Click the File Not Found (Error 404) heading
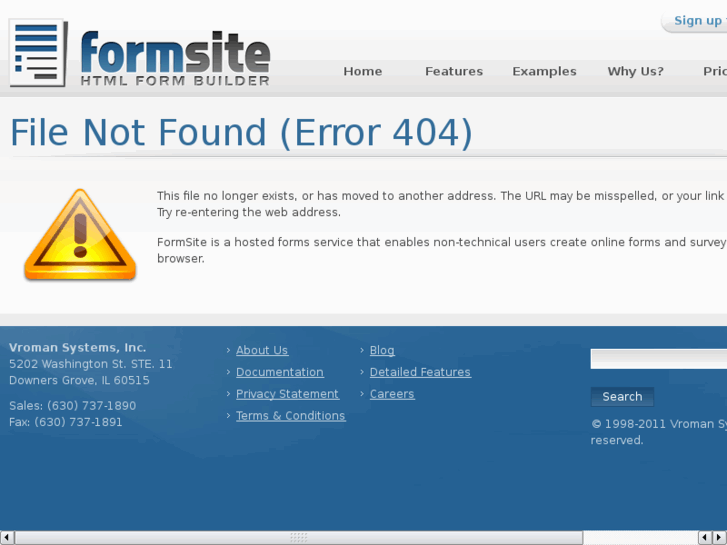727x545 pixels. (241, 133)
